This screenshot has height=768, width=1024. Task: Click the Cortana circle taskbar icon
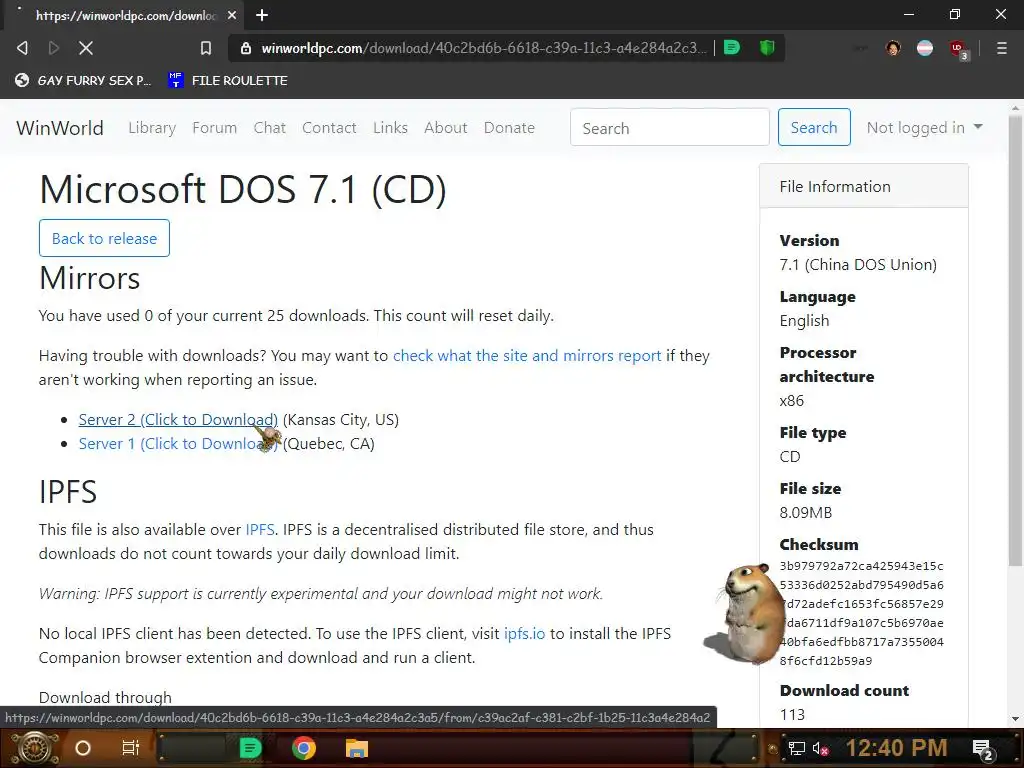pyautogui.click(x=83, y=748)
